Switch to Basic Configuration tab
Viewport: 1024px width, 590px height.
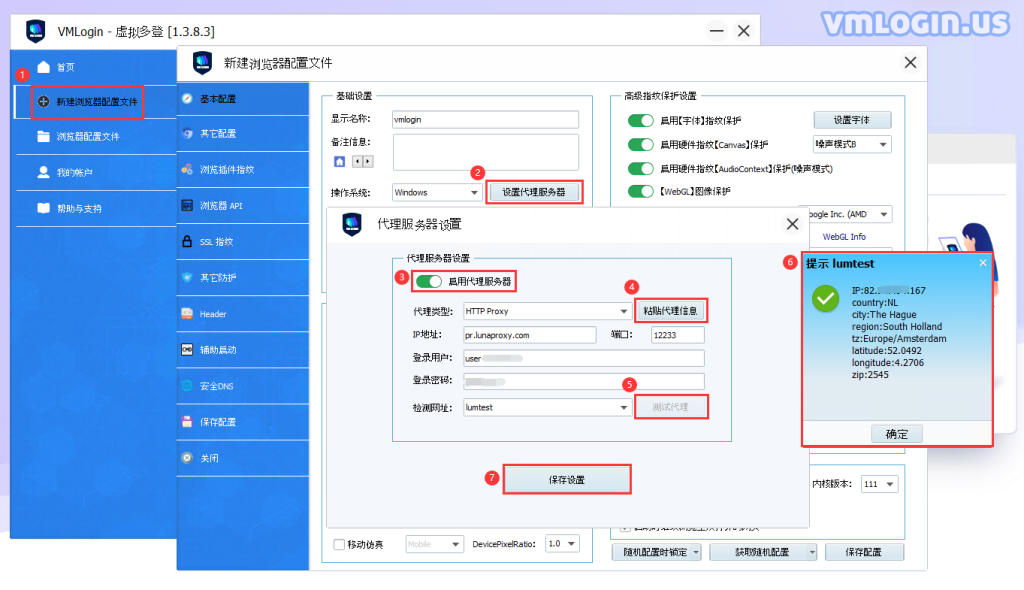pyautogui.click(x=242, y=99)
